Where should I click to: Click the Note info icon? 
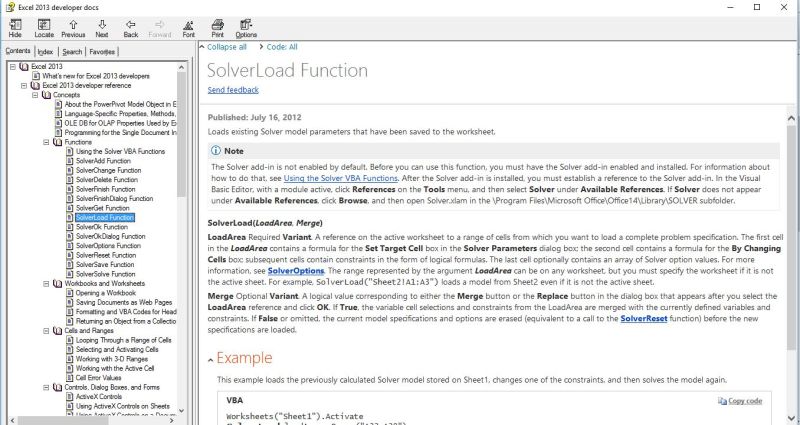pyautogui.click(x=216, y=151)
